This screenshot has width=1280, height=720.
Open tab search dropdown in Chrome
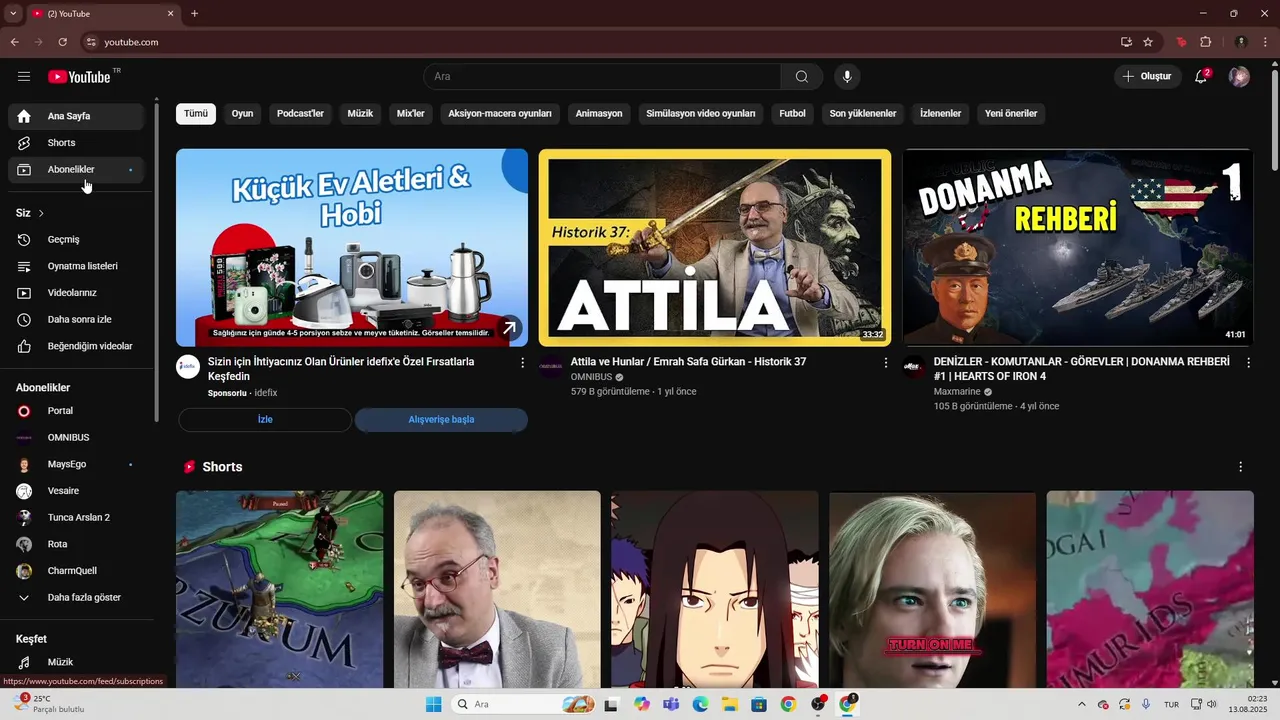[x=13, y=14]
